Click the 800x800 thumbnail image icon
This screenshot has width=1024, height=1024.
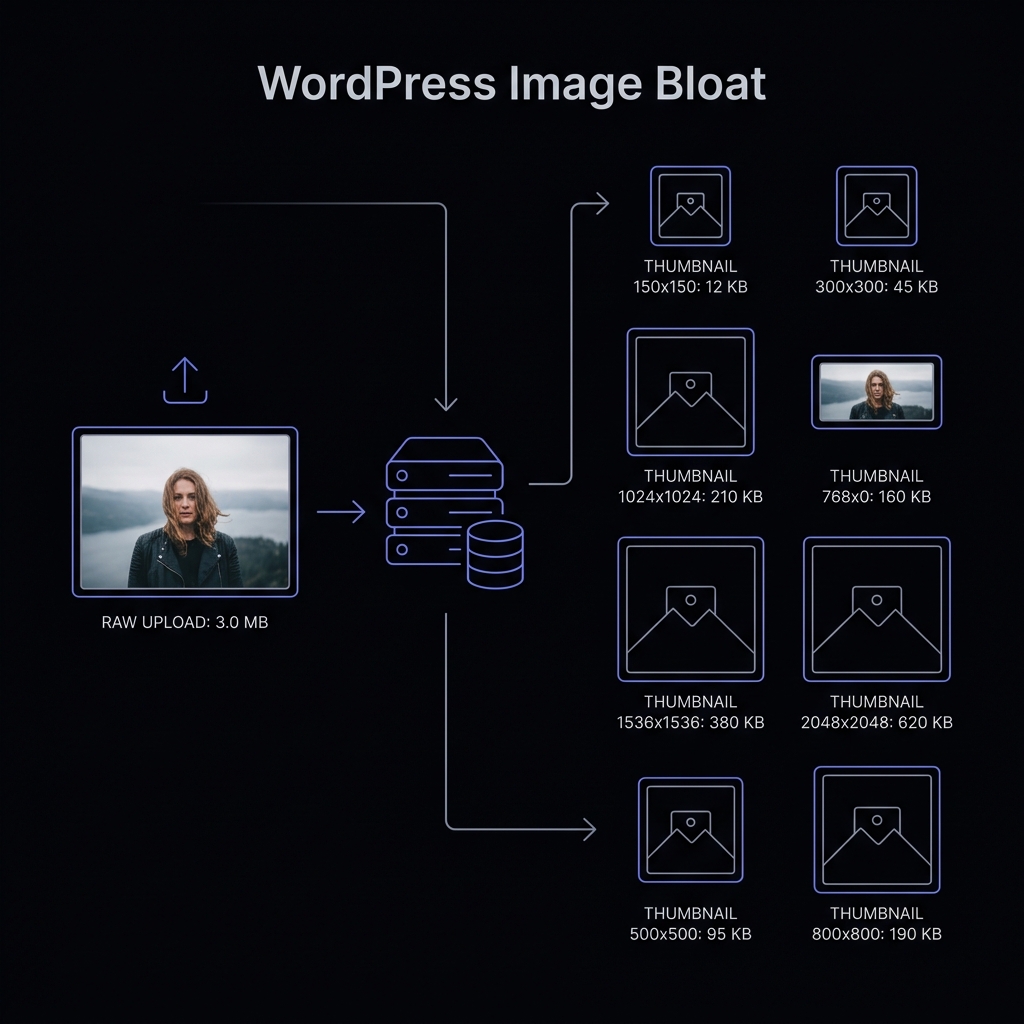876,830
